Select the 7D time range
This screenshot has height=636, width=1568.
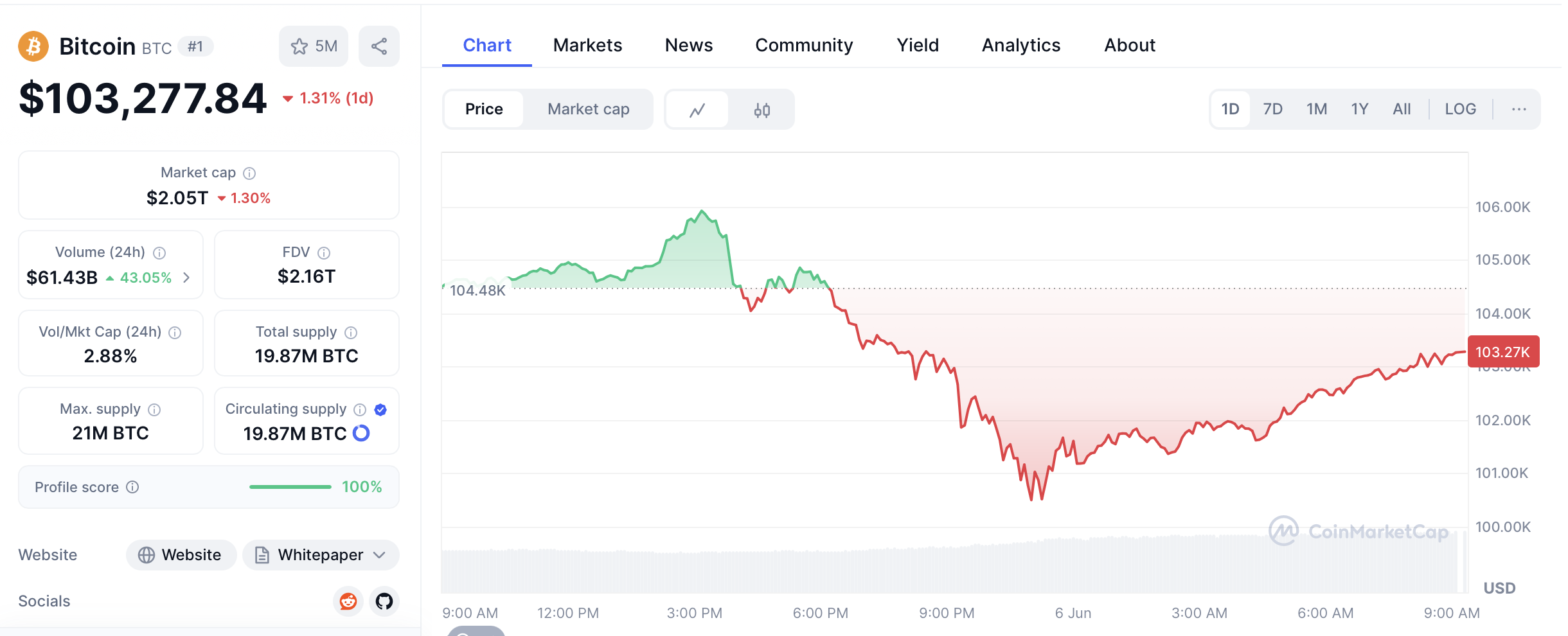coord(1272,109)
